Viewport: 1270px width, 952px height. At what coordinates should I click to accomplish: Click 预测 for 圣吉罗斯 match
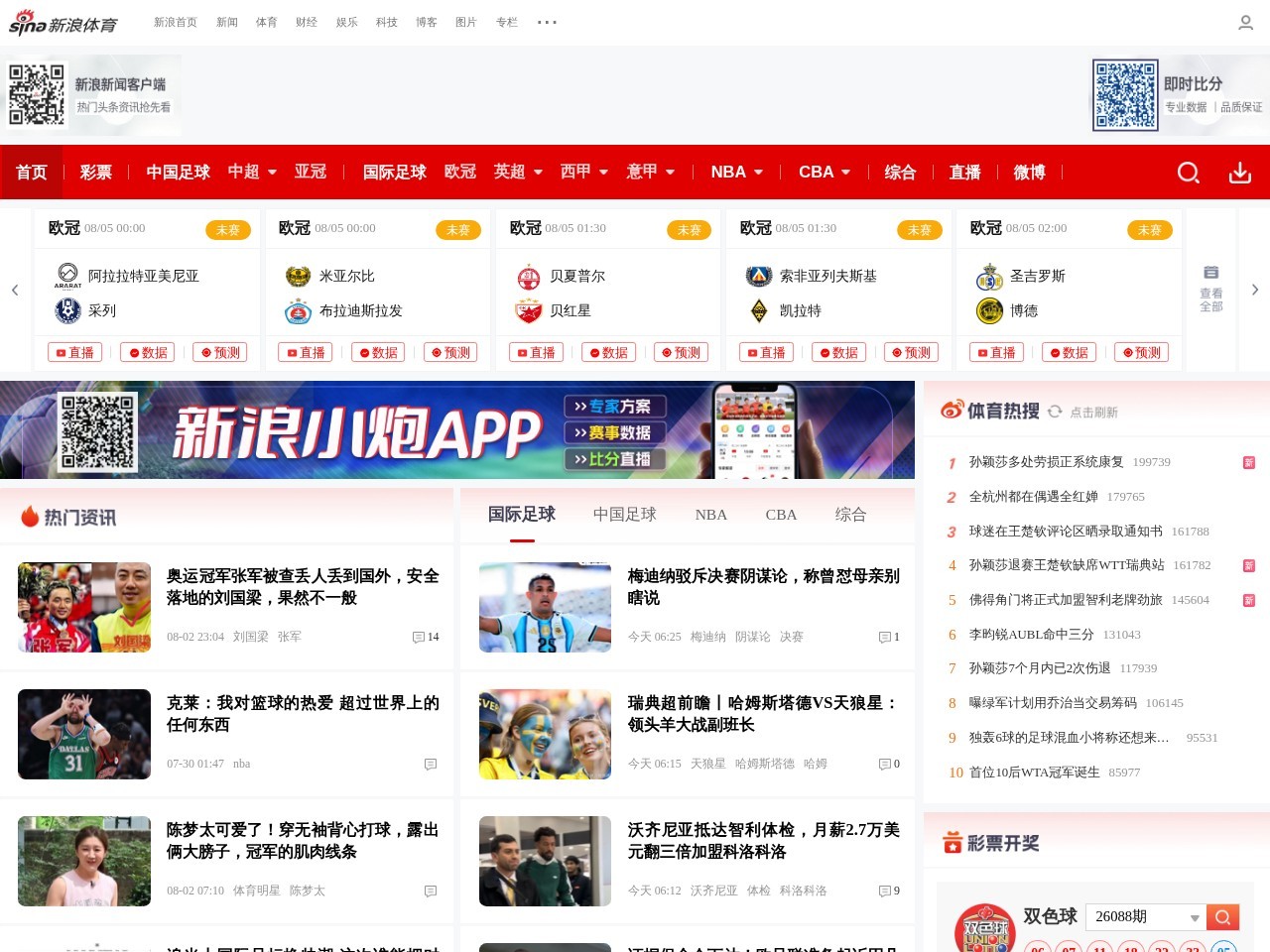click(x=1142, y=352)
